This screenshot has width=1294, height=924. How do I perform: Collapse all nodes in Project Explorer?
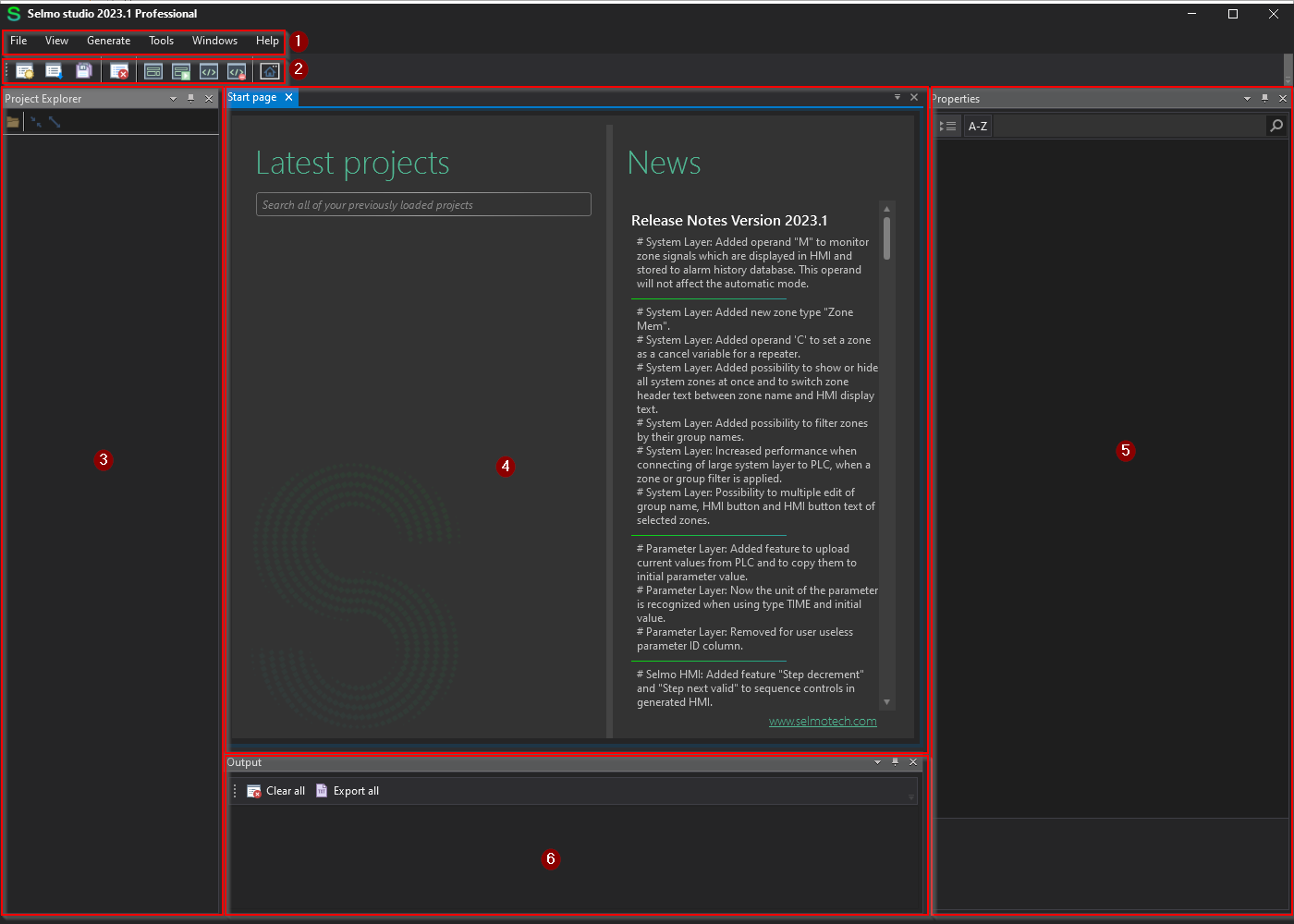[x=36, y=122]
